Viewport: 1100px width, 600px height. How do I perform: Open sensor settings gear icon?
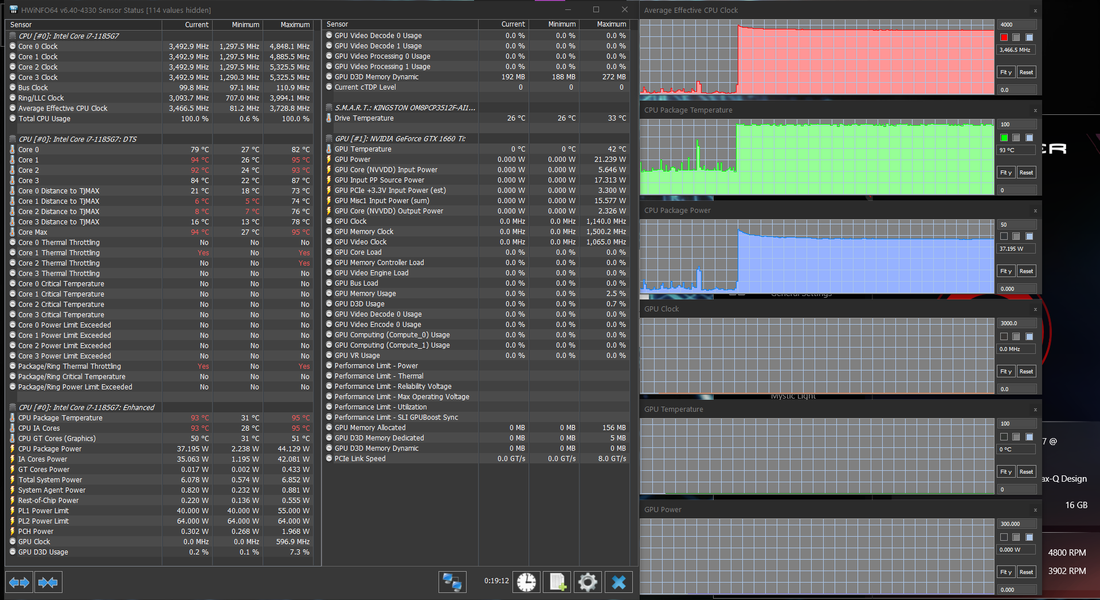(x=587, y=582)
